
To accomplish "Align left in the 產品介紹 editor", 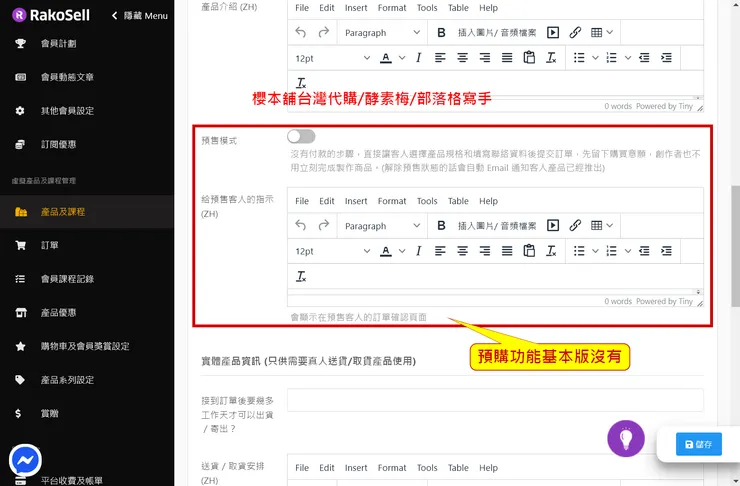I will pos(440,58).
